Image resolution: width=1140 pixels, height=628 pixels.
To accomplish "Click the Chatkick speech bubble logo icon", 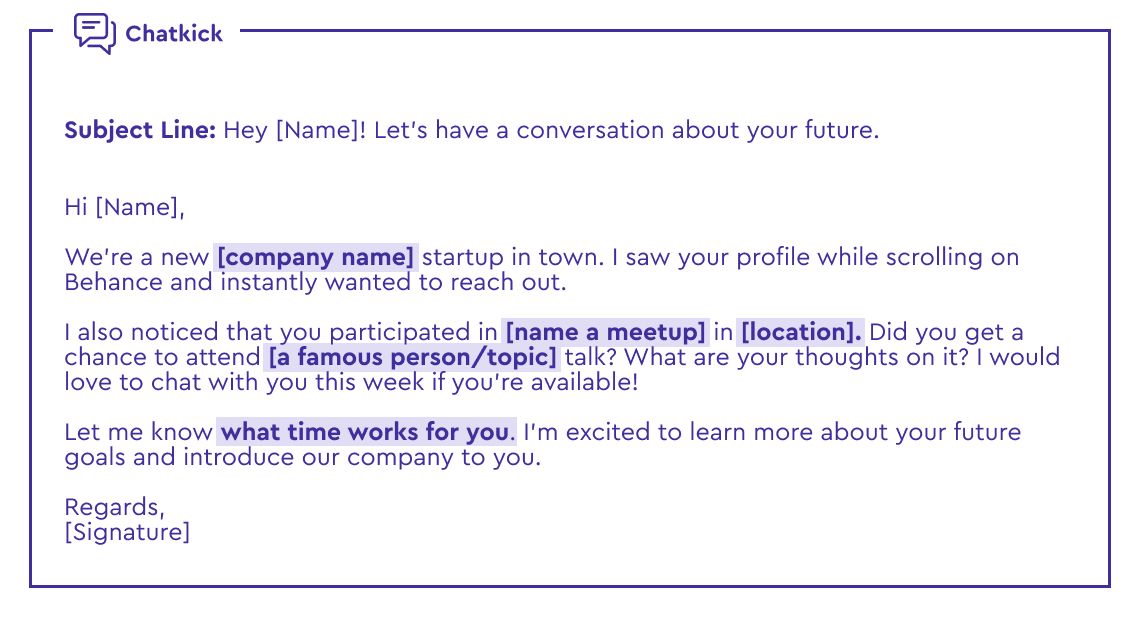I will 95,33.
